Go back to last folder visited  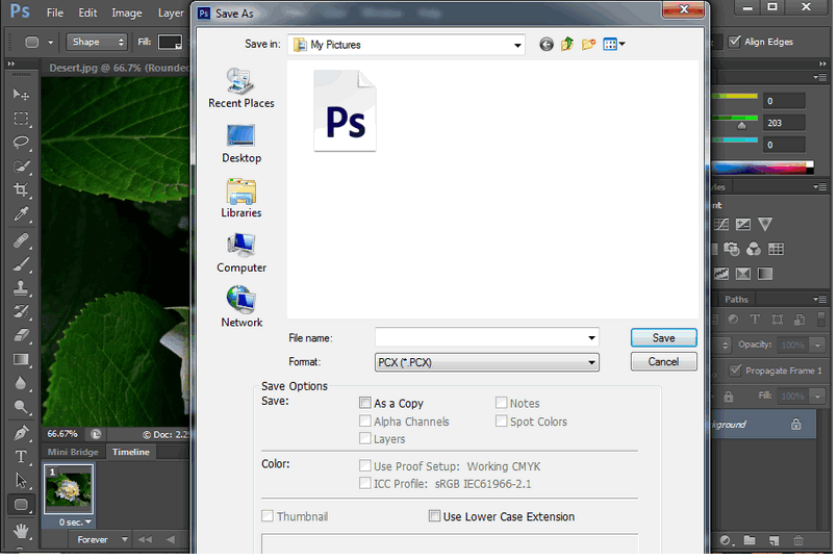coord(546,44)
